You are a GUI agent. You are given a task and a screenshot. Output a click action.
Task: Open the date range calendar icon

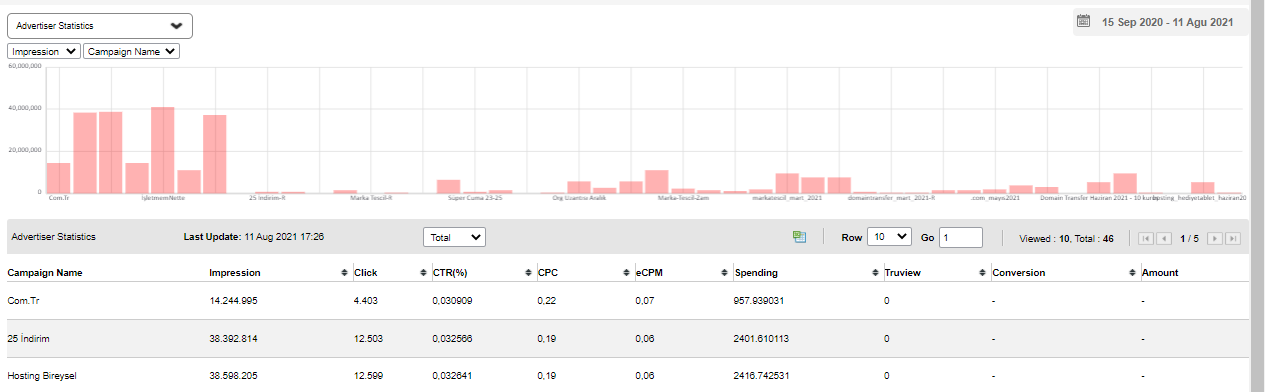pos(1083,21)
